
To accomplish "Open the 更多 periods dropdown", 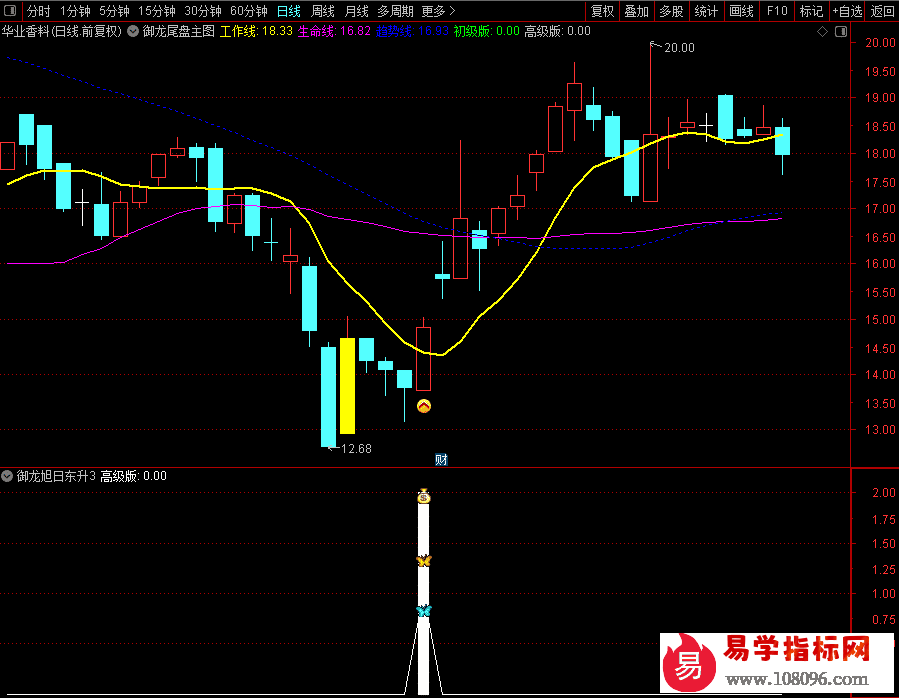I will [436, 12].
